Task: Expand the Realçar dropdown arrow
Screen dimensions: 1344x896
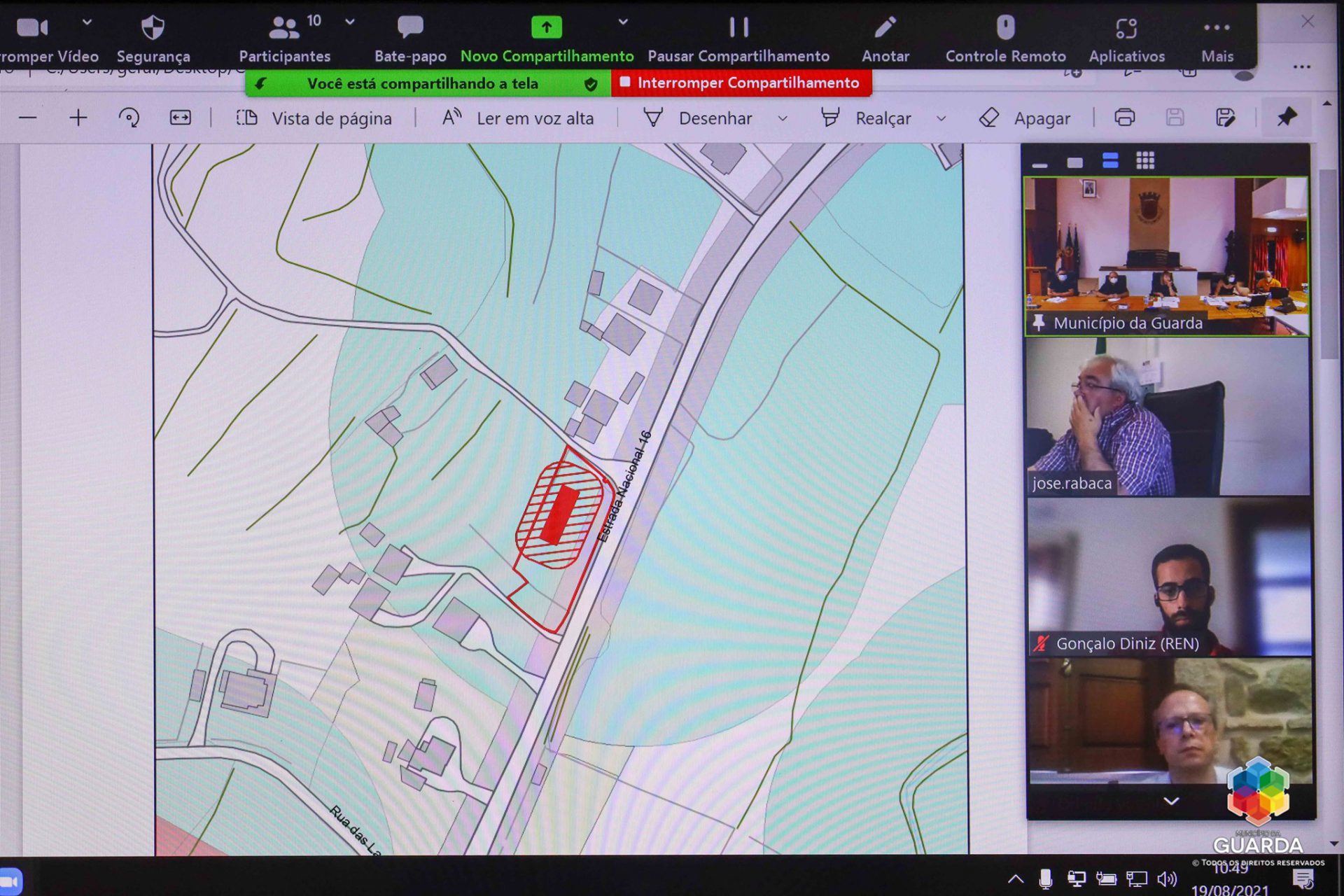Action: 941,118
